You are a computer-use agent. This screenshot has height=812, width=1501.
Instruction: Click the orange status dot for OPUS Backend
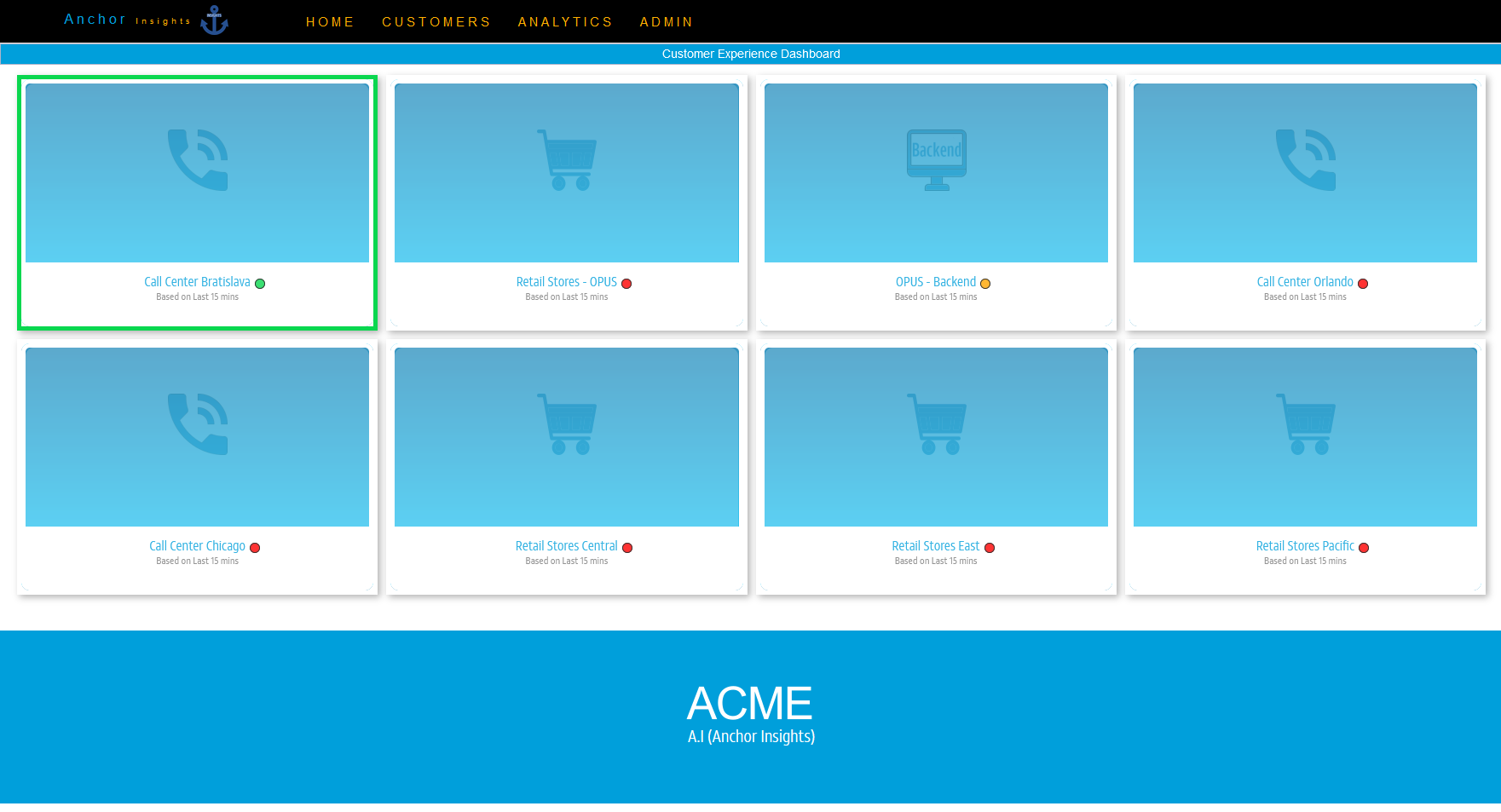[985, 284]
